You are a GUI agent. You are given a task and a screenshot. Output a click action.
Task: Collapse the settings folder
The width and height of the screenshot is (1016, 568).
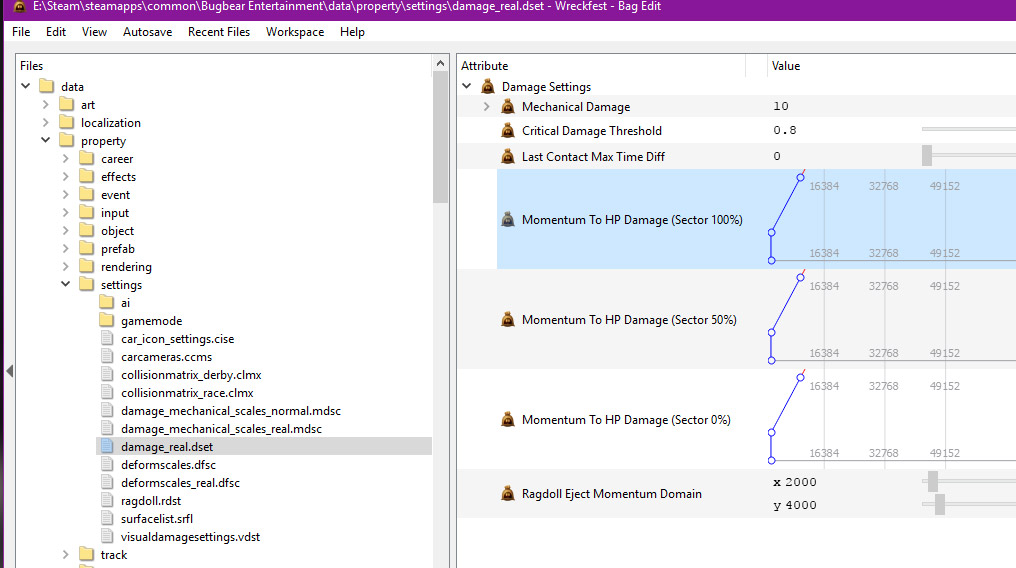[65, 284]
